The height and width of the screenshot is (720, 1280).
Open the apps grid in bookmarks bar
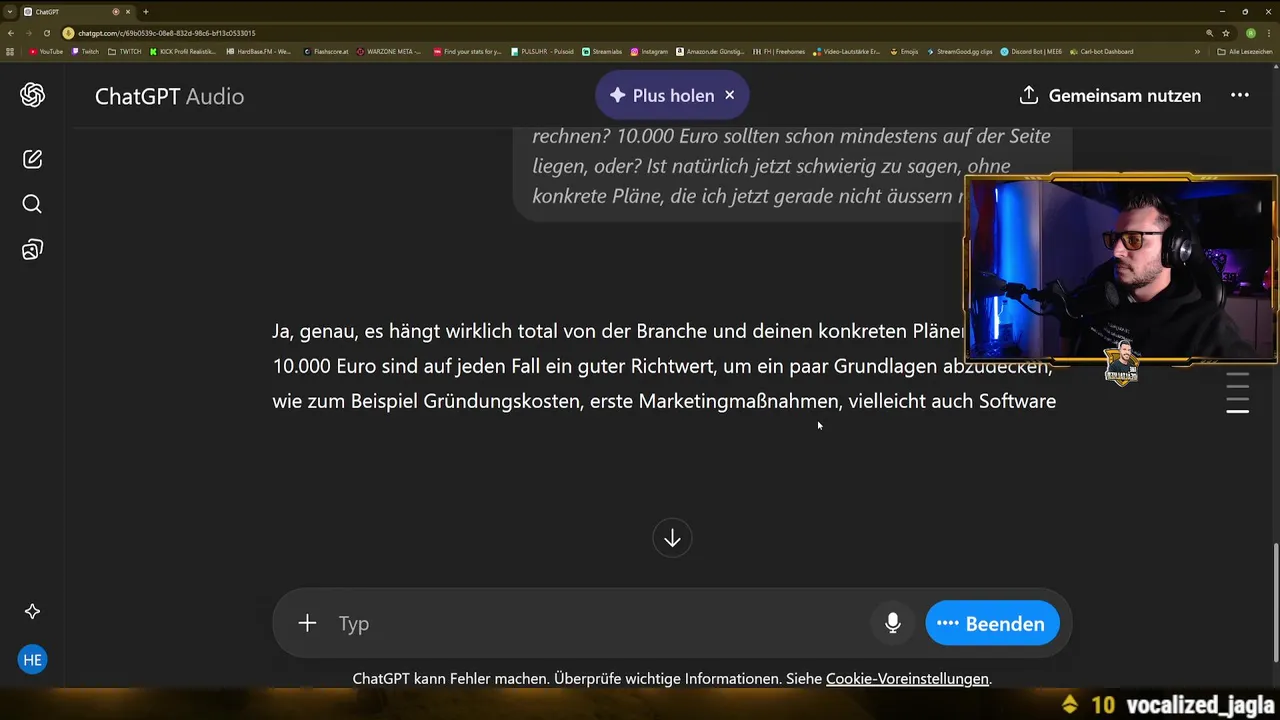10,51
